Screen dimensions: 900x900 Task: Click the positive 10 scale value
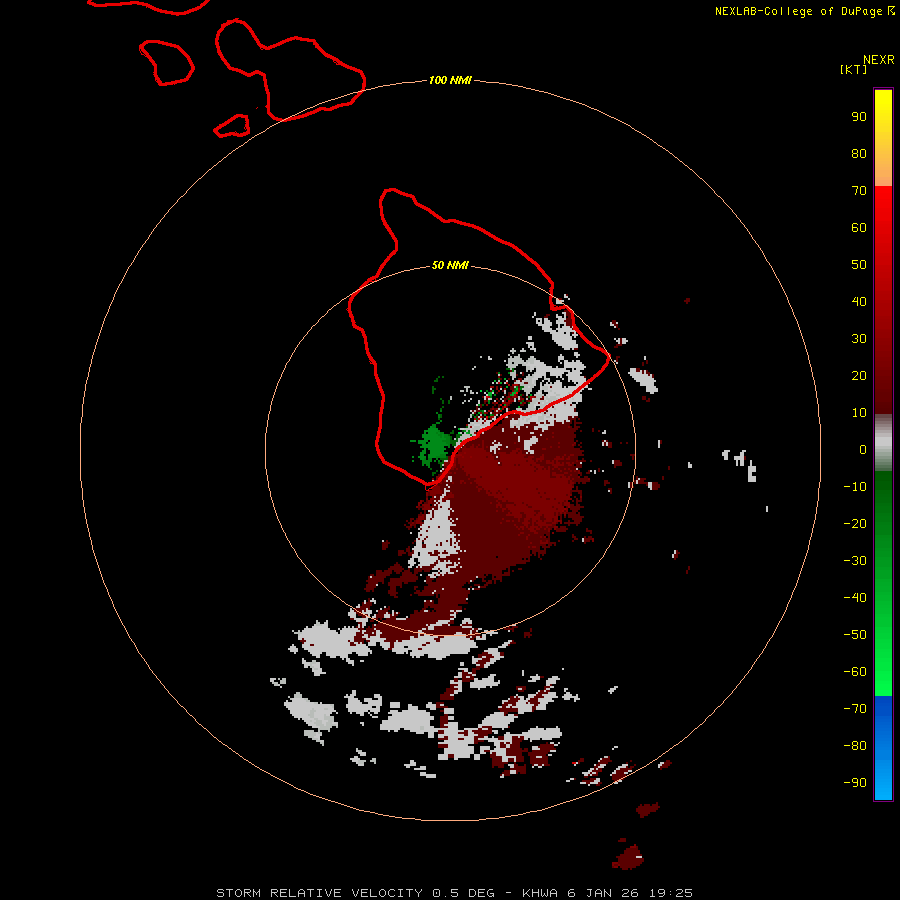[859, 413]
